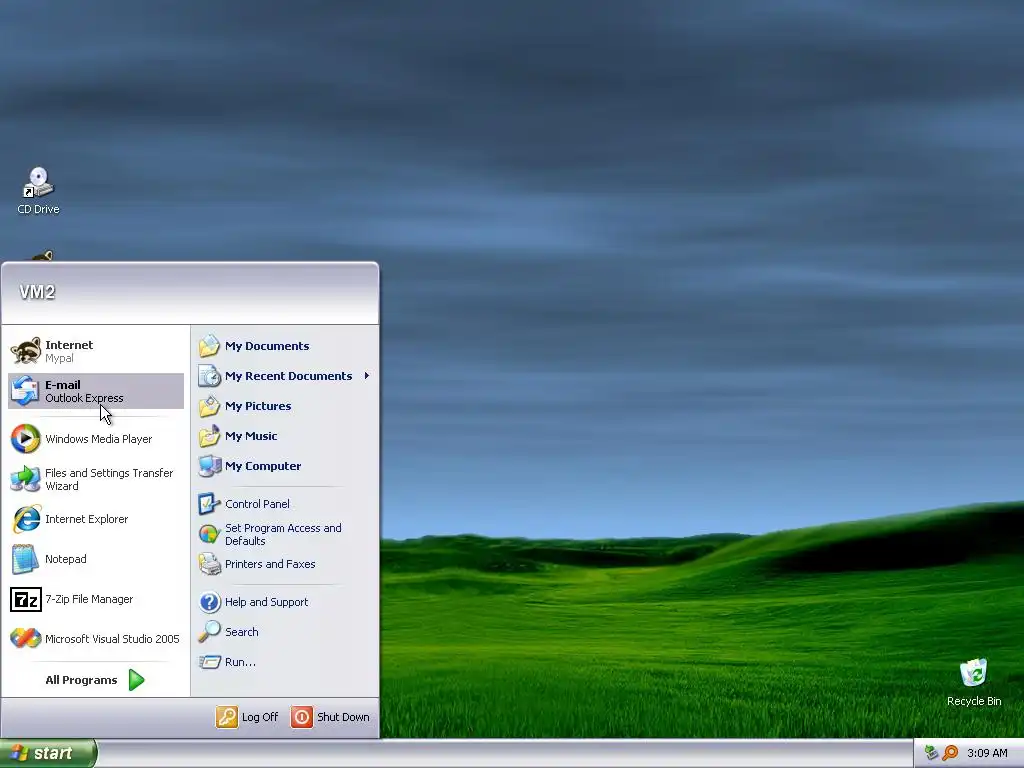This screenshot has height=768, width=1024.
Task: Click the "Printers and Faxes" label text
Action: tap(270, 564)
